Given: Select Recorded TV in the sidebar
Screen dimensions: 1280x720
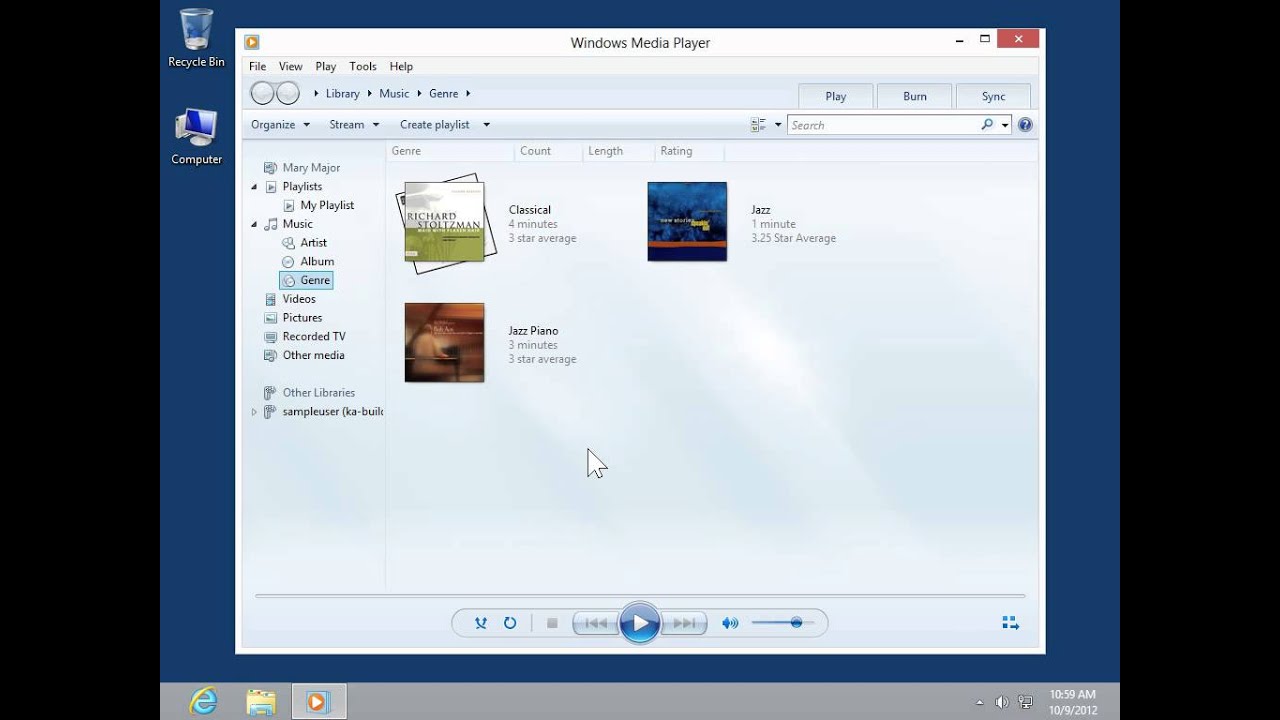Looking at the screenshot, I should (x=313, y=336).
